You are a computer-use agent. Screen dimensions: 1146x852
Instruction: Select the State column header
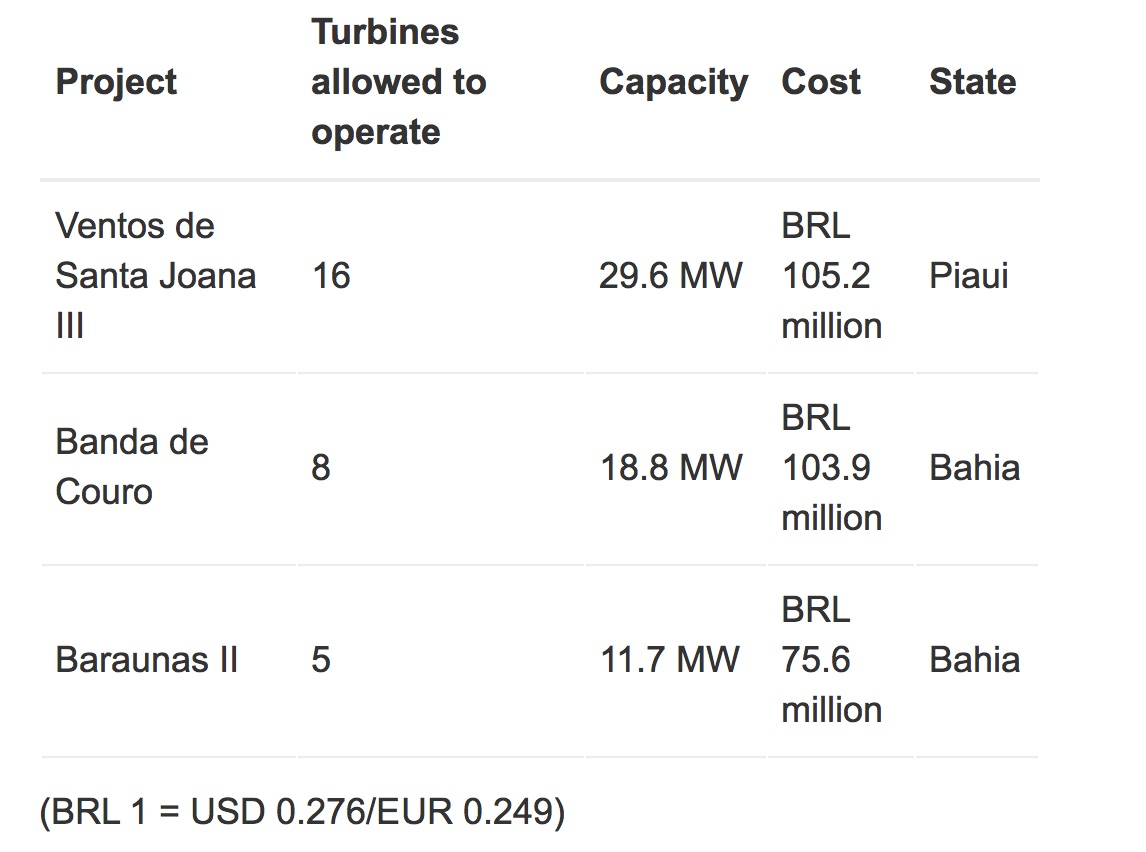(972, 82)
